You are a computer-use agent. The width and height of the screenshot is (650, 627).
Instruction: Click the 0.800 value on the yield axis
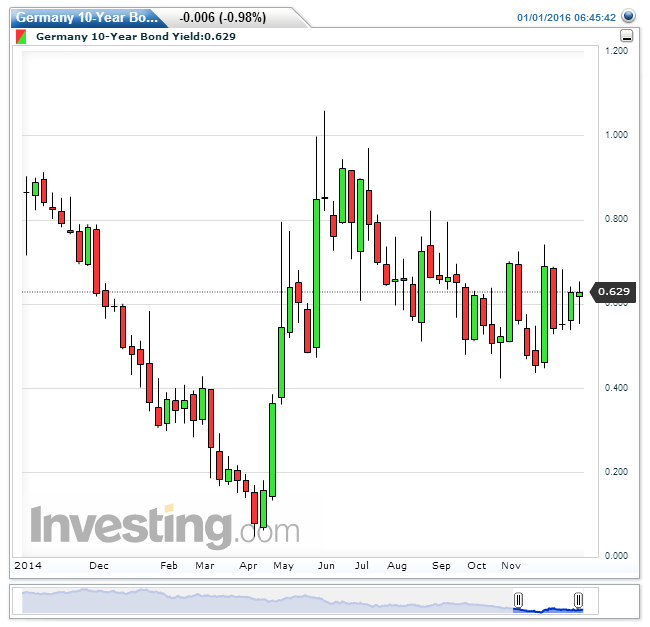tap(616, 219)
